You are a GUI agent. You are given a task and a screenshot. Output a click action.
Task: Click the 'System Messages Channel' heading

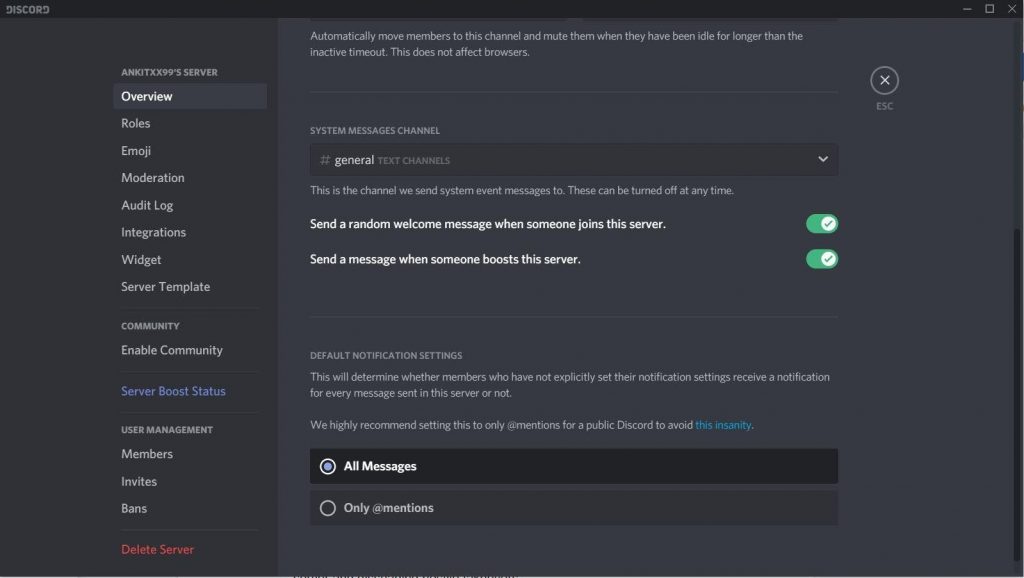375,131
